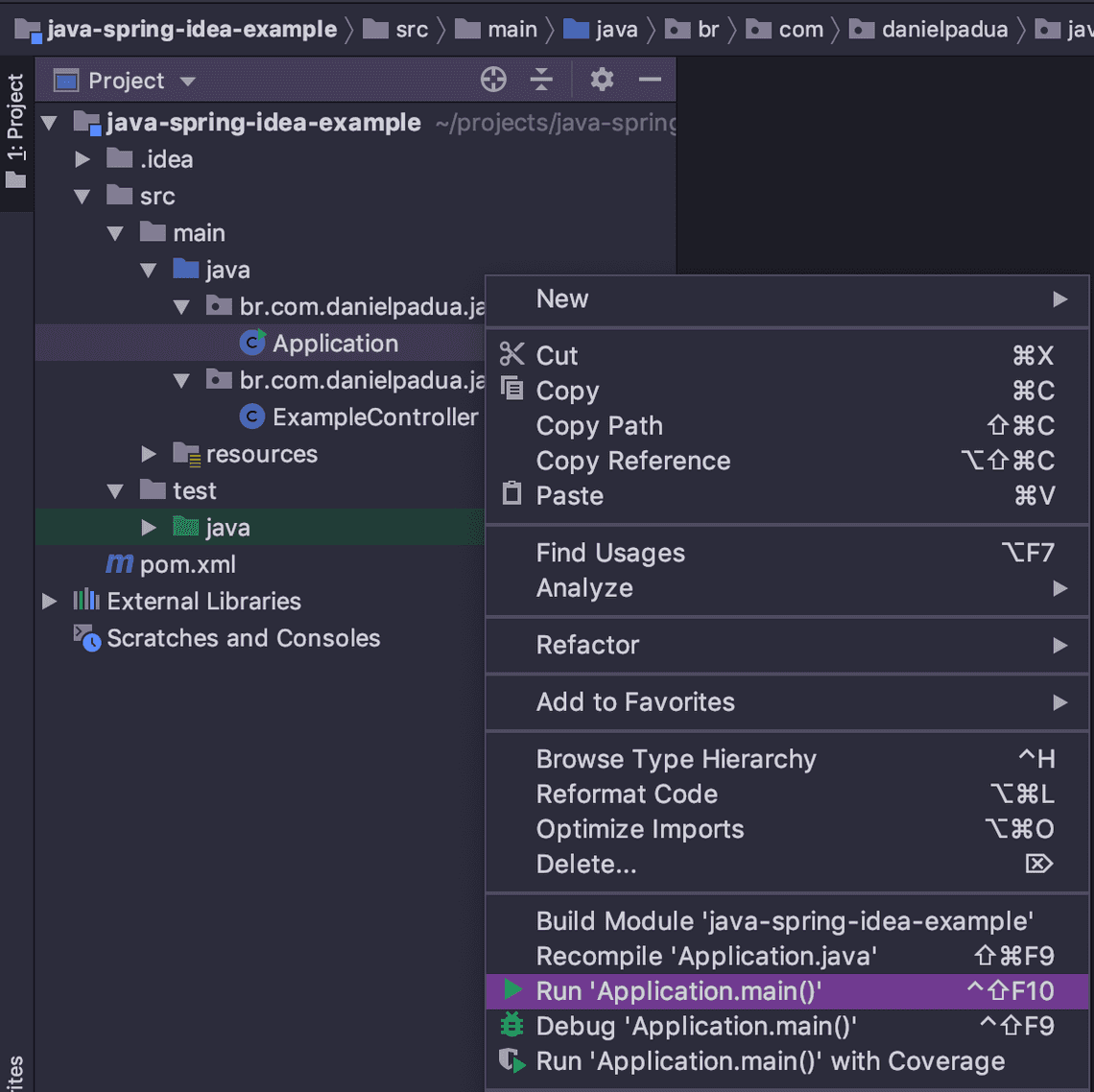
Task: Click the locate/scroll-from-source target icon
Action: click(493, 80)
